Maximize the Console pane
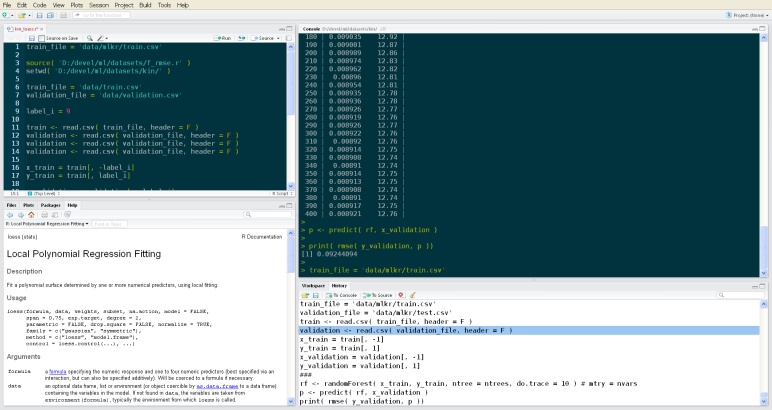This screenshot has height=410, width=772. (x=762, y=29)
